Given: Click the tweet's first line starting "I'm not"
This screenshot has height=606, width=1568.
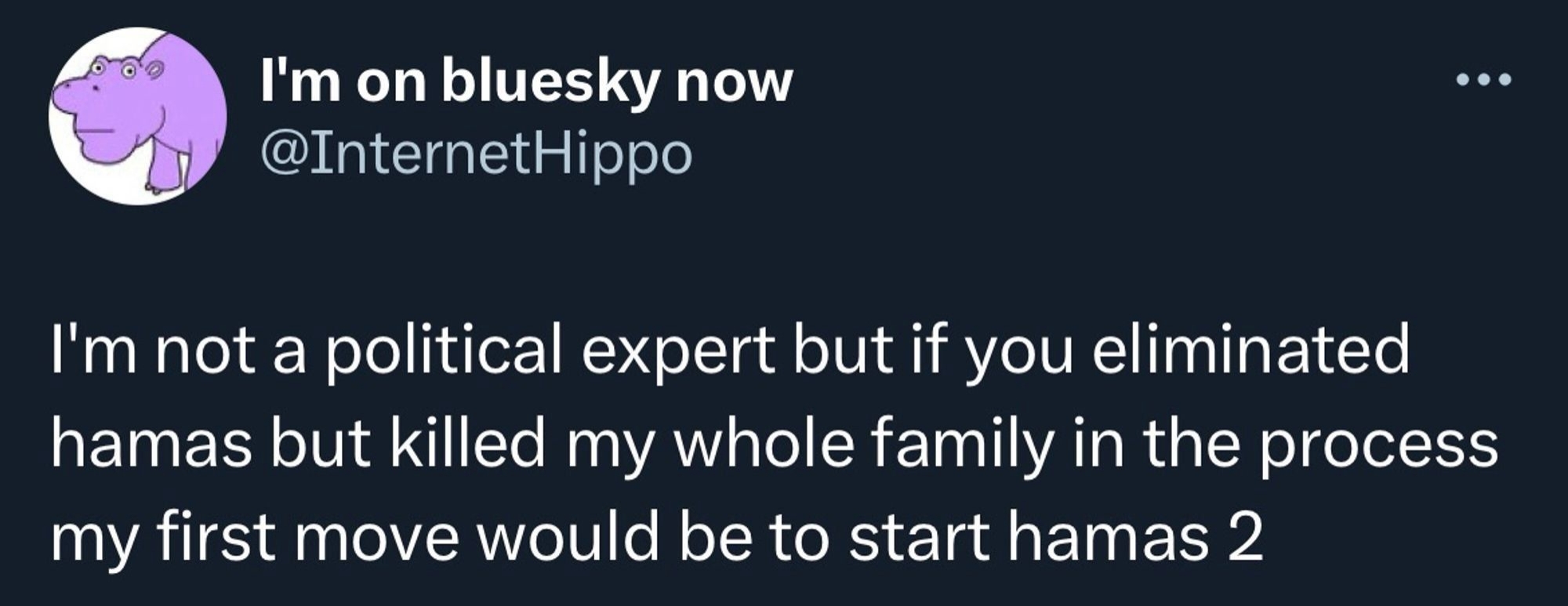Looking at the screenshot, I should click(729, 349).
